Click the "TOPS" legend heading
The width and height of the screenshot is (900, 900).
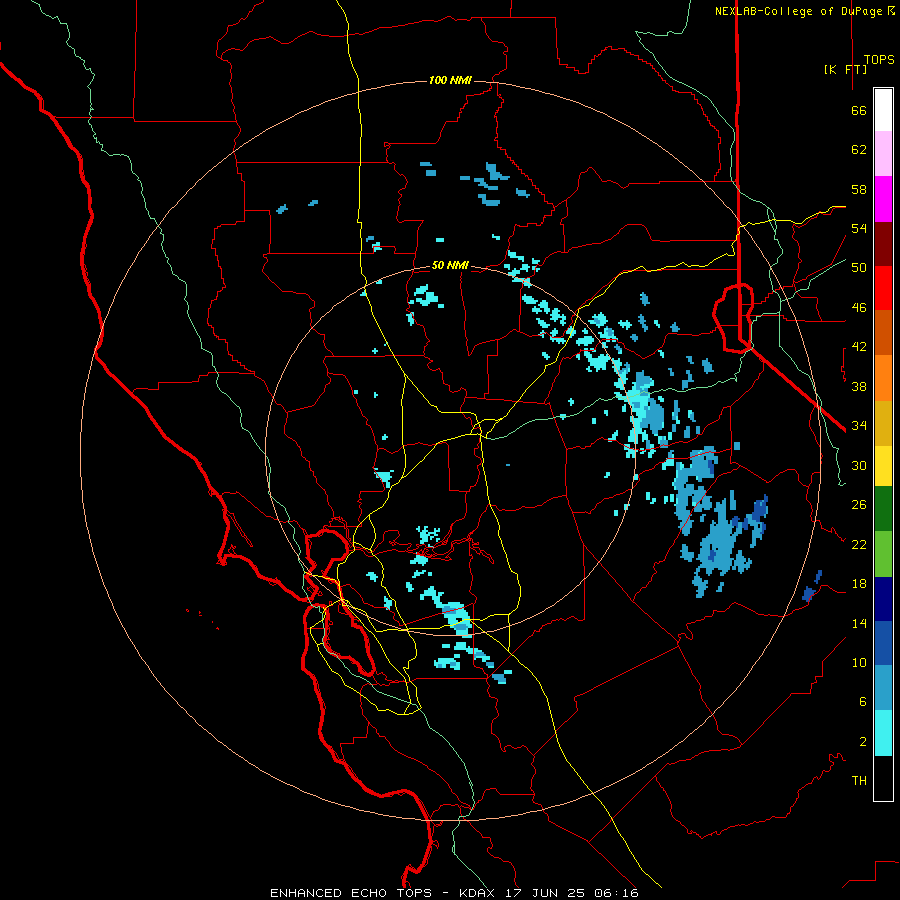point(879,60)
